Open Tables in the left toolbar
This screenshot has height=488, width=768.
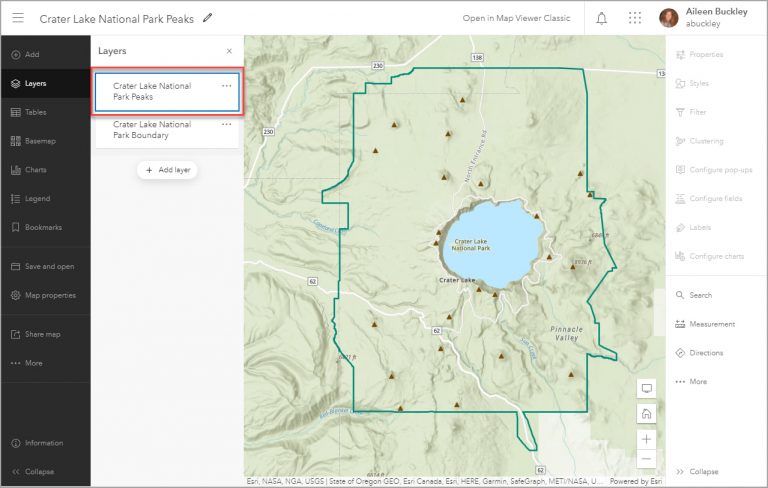pos(46,112)
